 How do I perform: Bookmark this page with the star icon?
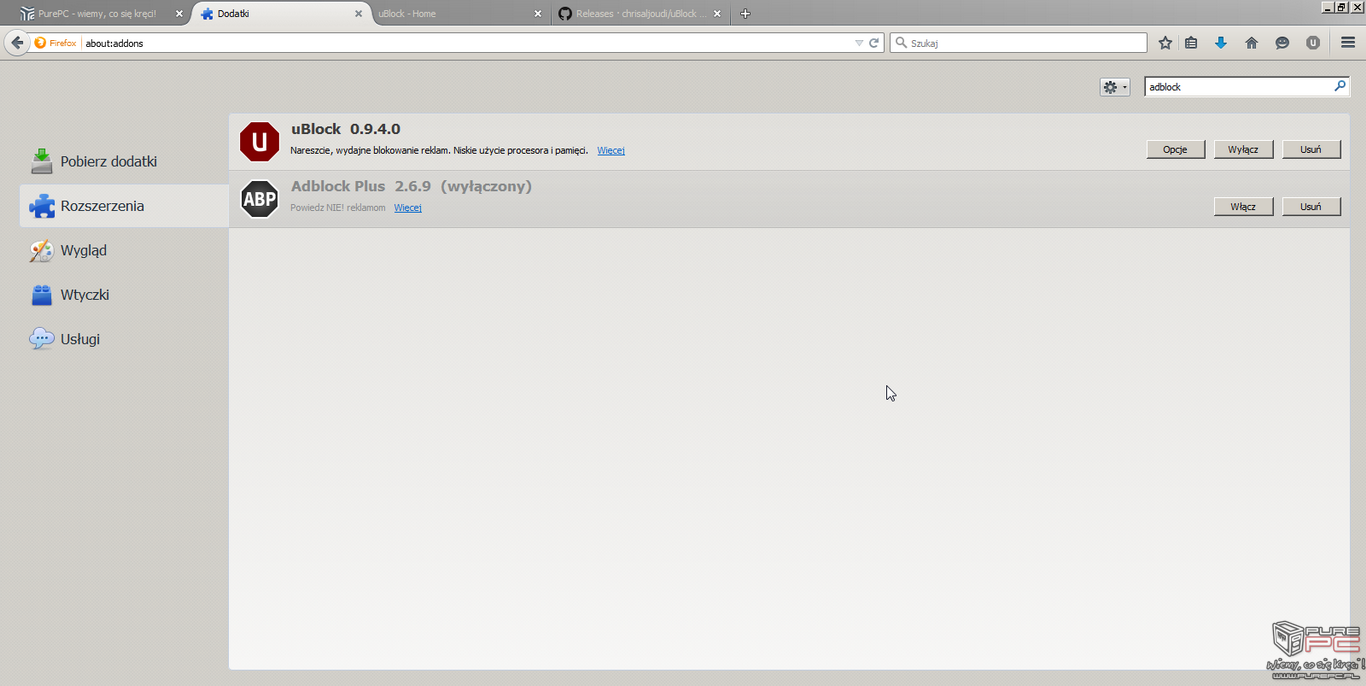click(1165, 43)
